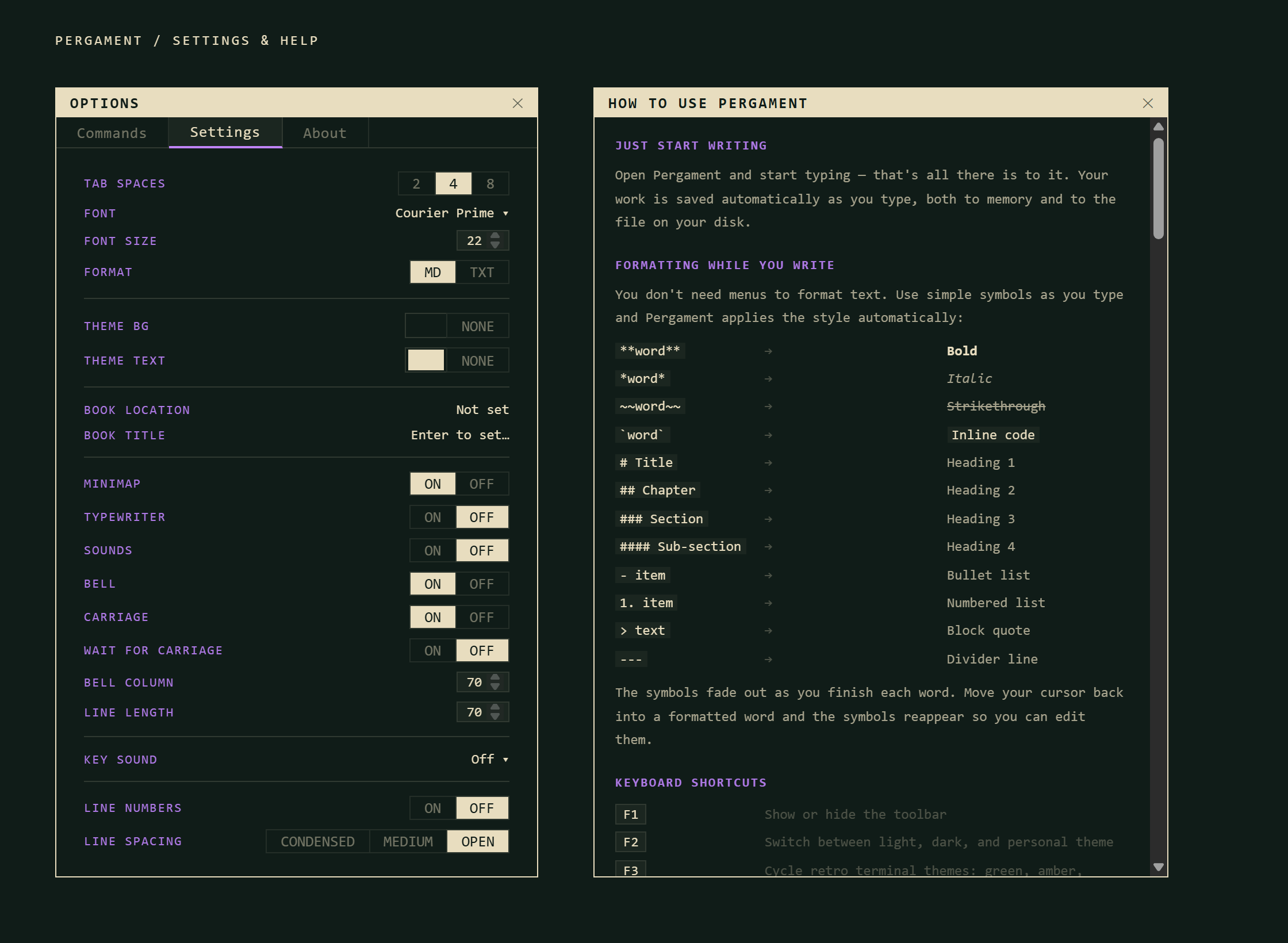Reset Theme Text with NONE
This screenshot has width=1288, height=943.
(477, 361)
